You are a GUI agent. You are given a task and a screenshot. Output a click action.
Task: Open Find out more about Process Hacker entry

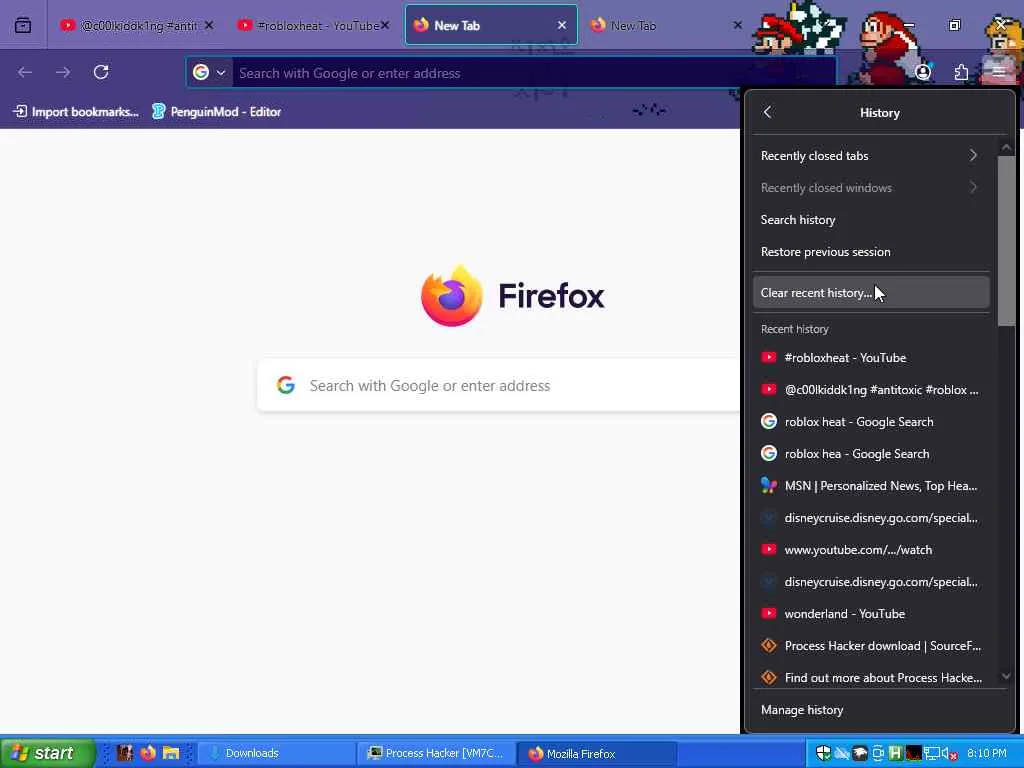click(x=871, y=678)
